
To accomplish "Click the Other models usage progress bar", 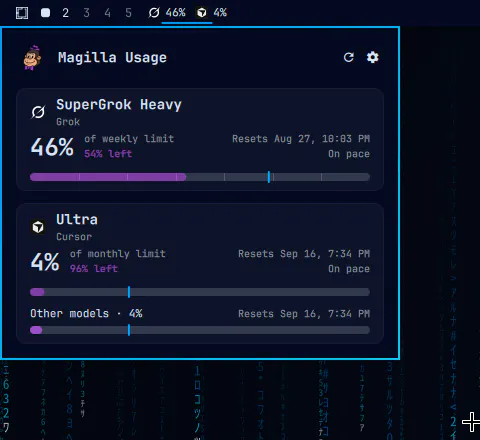I will click(x=200, y=330).
